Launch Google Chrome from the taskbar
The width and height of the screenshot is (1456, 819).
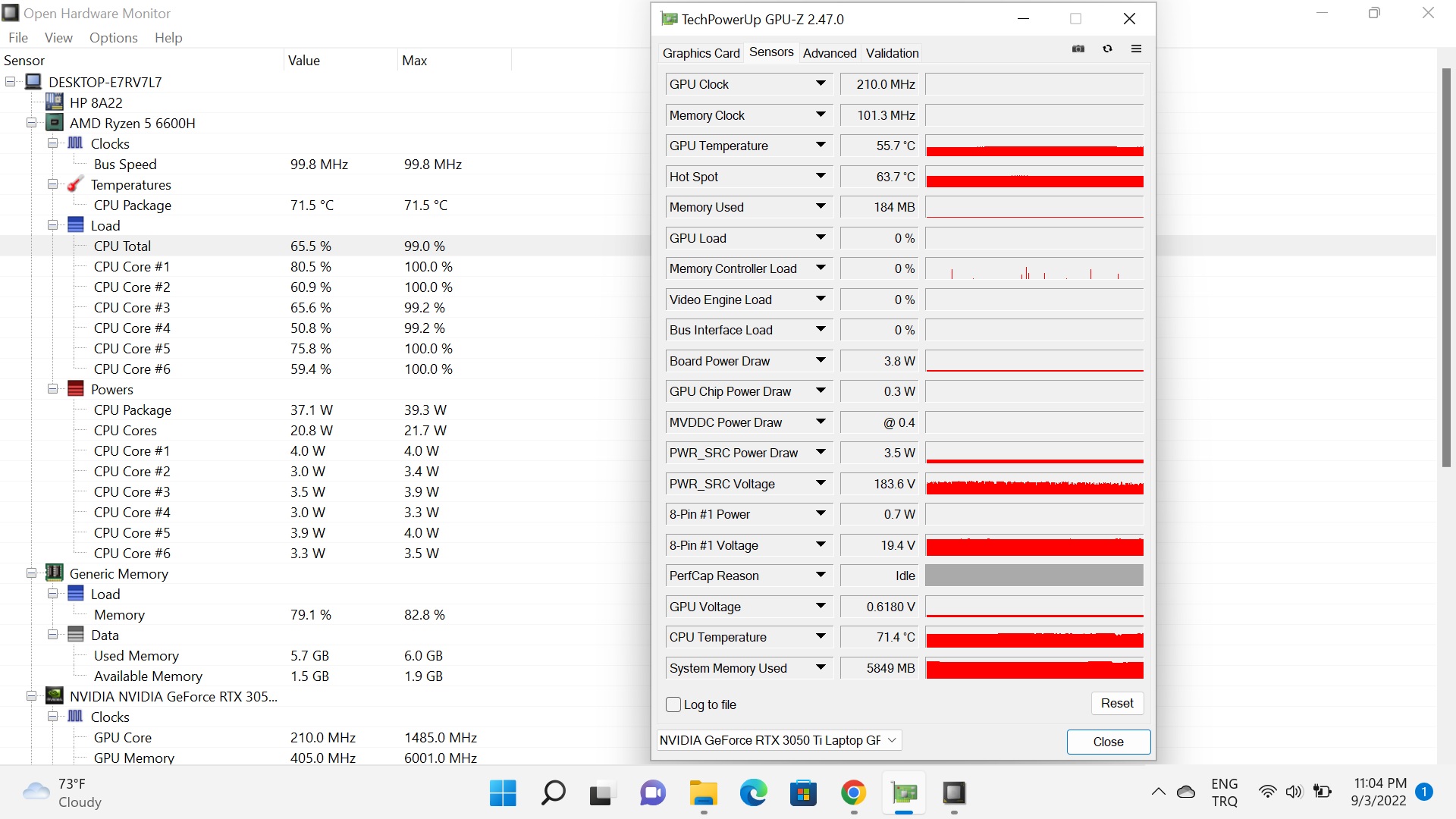(853, 792)
